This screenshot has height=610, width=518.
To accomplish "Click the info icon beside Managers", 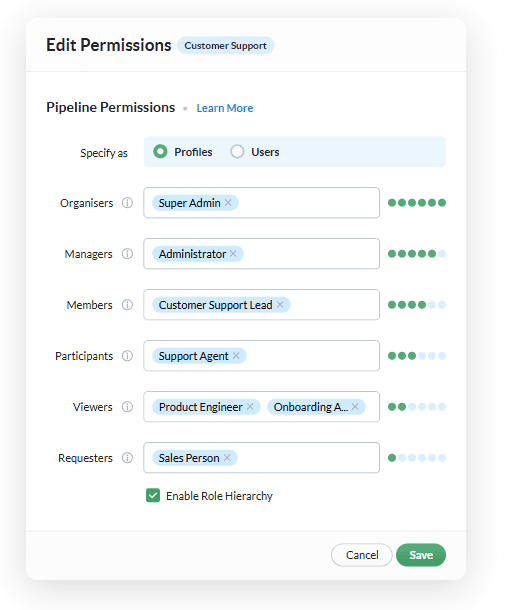I will click(x=127, y=254).
